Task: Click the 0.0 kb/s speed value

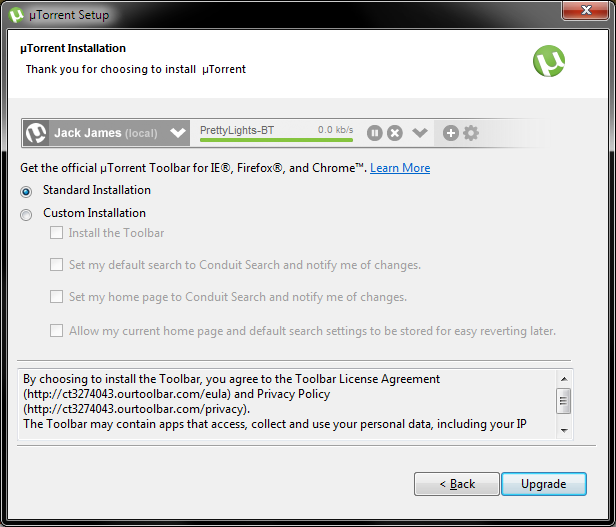Action: point(336,130)
